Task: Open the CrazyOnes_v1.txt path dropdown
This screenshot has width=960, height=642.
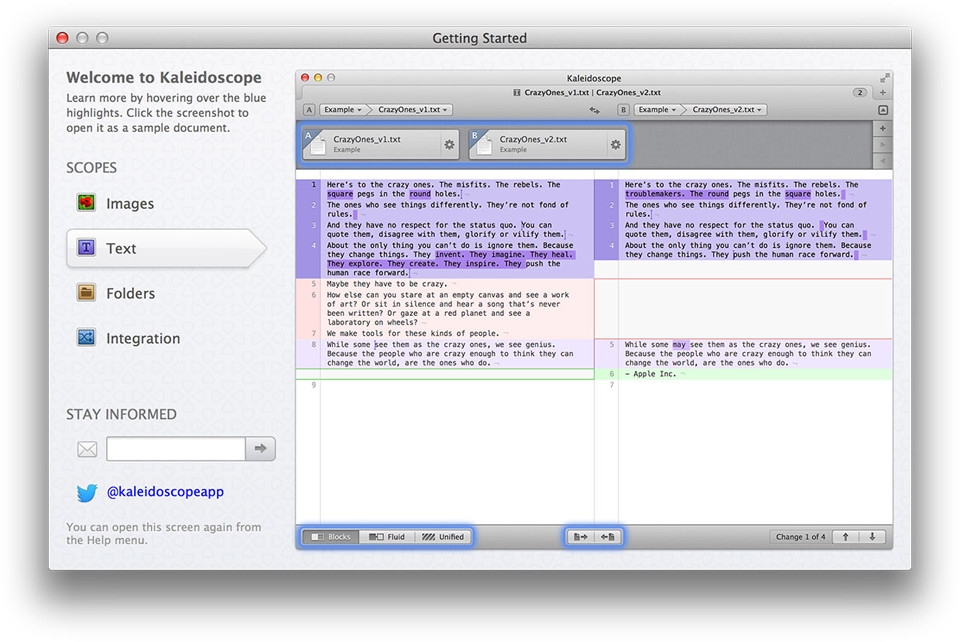Action: tap(412, 110)
